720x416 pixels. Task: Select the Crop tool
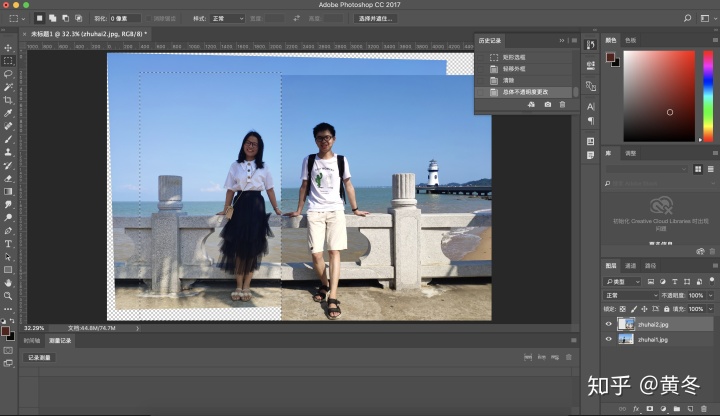click(x=8, y=100)
